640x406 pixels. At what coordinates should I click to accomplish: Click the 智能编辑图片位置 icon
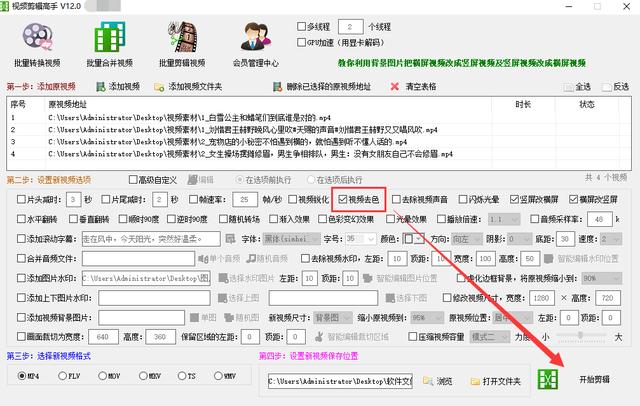click(368, 278)
